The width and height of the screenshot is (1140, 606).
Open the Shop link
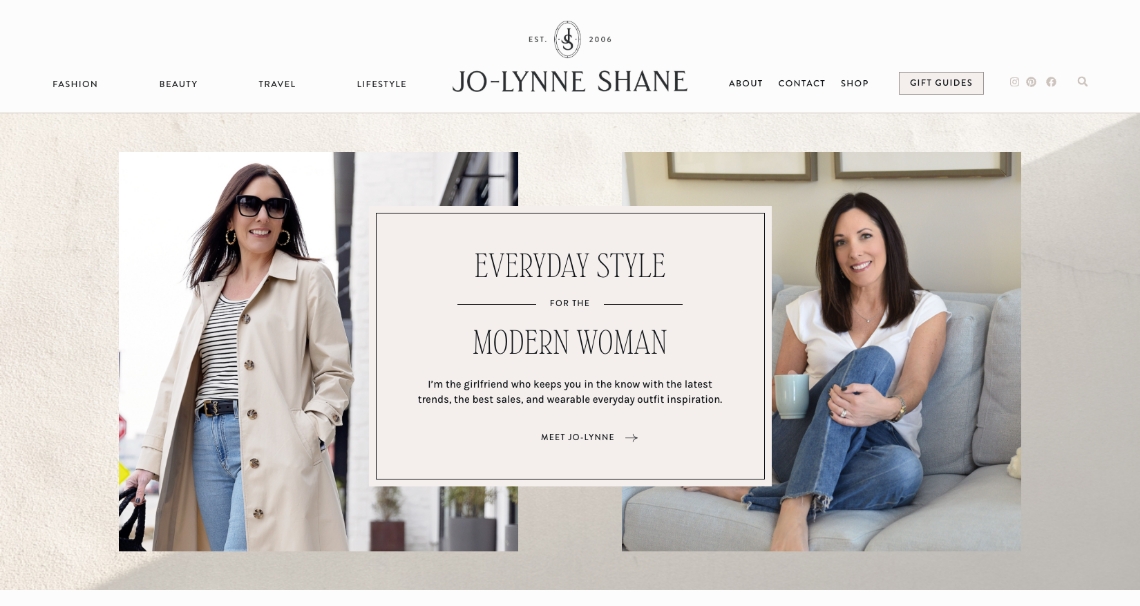point(854,84)
